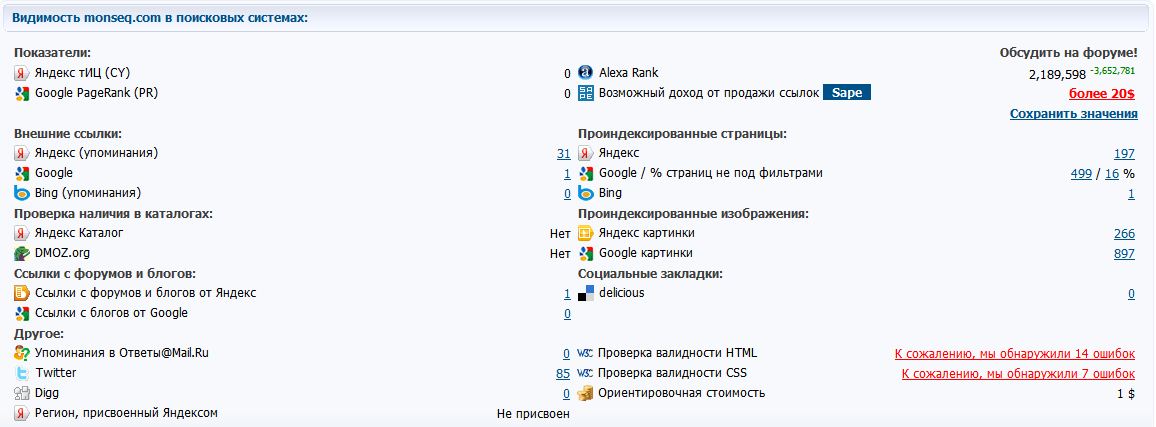Viewport: 1156px width, 427px height.
Task: Click the Twitter bird icon
Action: click(x=22, y=373)
